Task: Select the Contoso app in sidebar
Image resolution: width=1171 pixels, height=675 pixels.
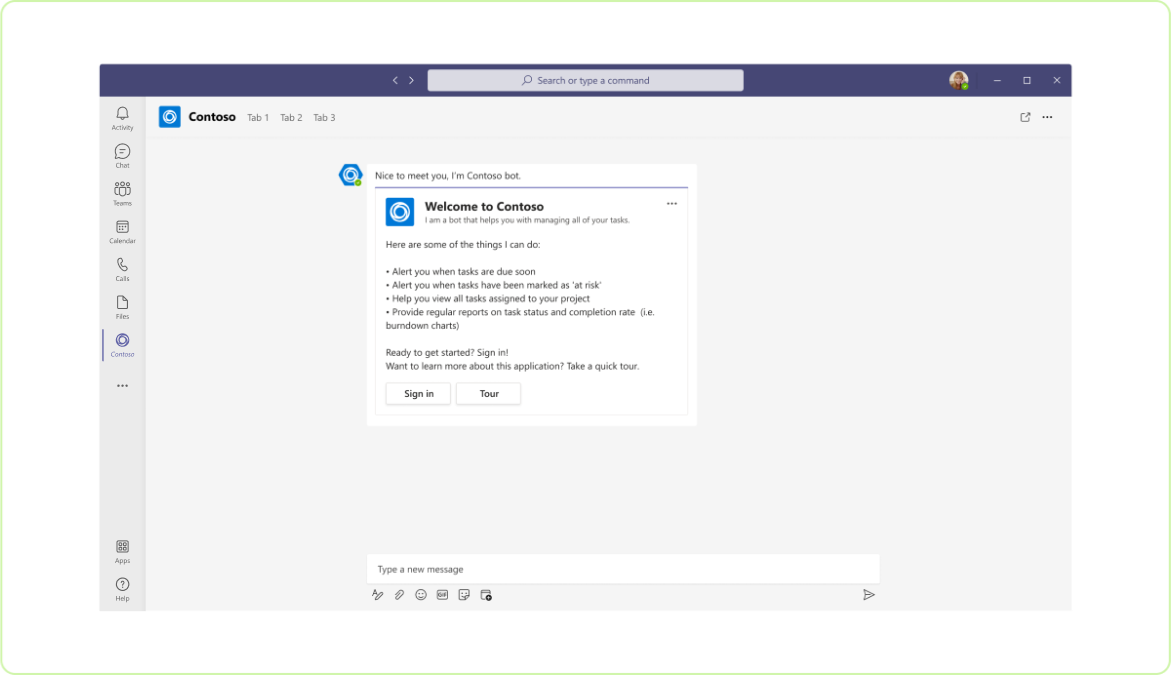Action: 122,345
